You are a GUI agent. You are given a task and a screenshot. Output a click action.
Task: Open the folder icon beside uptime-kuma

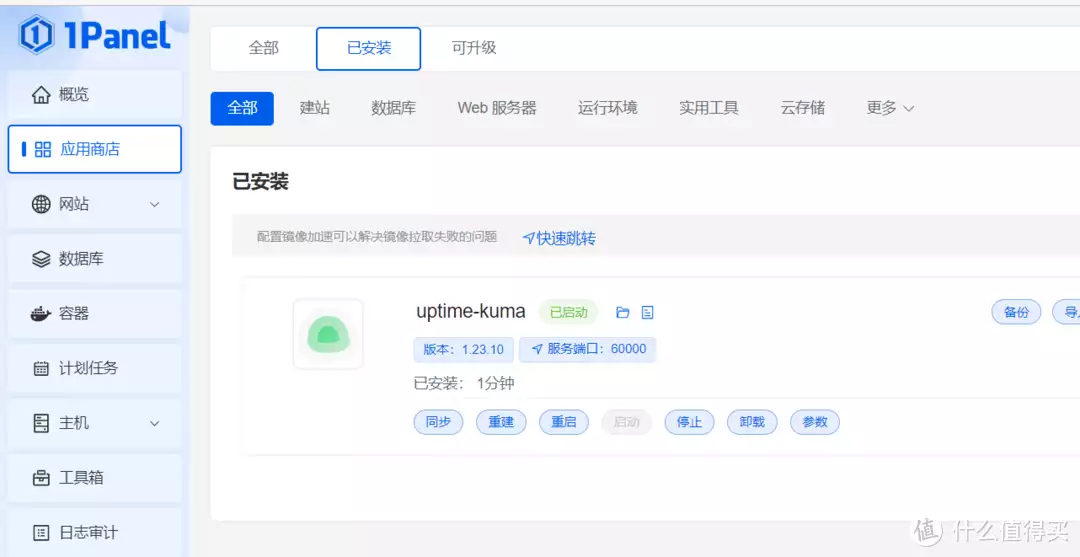click(623, 313)
